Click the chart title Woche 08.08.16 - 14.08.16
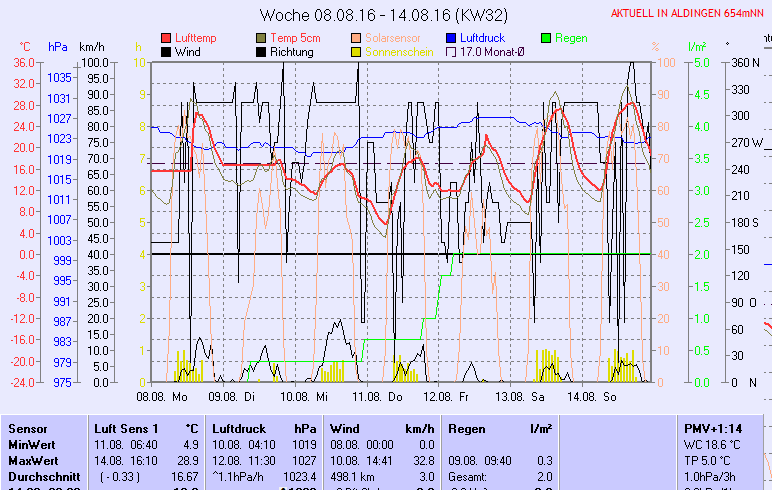Image resolution: width=772 pixels, height=490 pixels. coord(385,15)
